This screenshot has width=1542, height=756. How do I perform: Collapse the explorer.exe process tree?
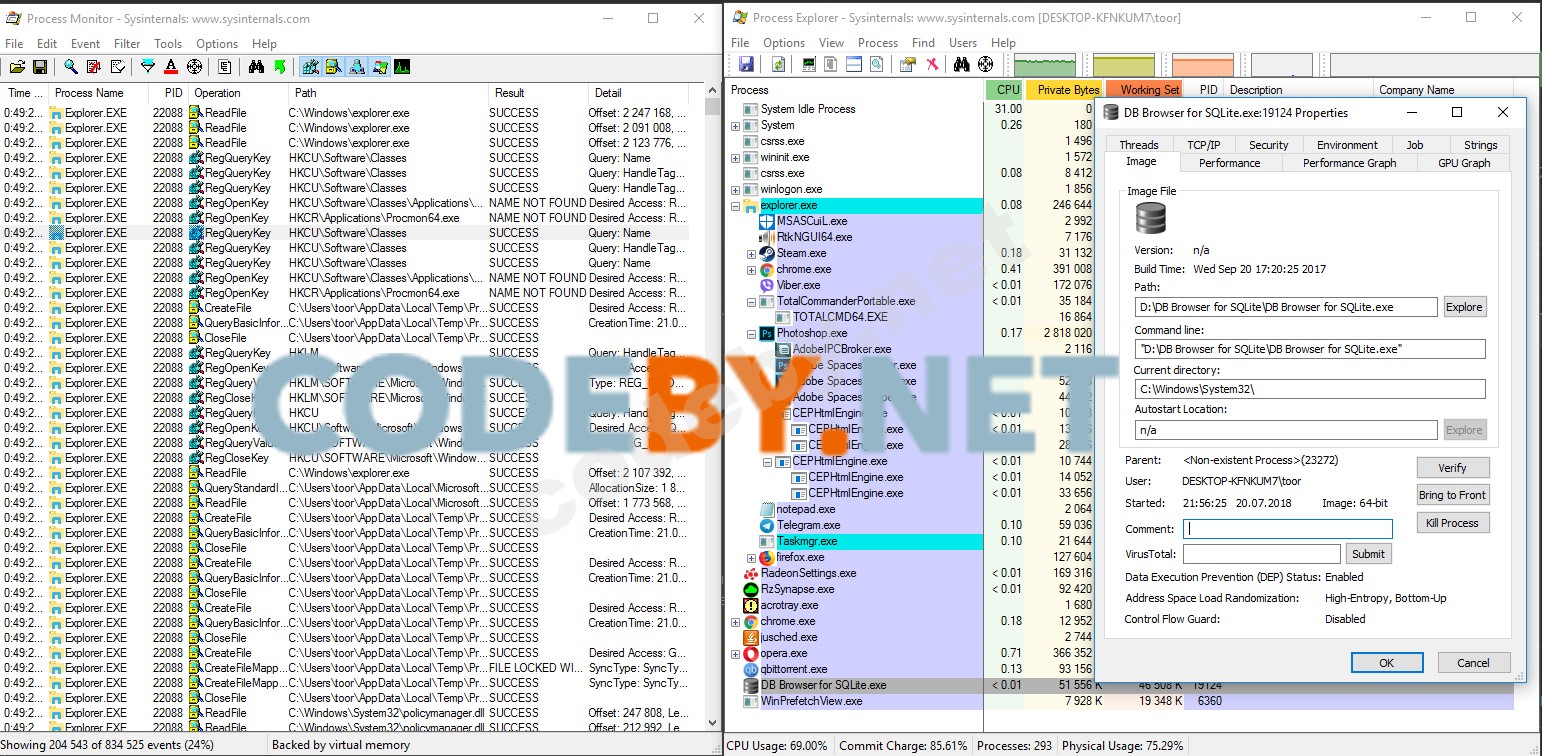tap(736, 205)
